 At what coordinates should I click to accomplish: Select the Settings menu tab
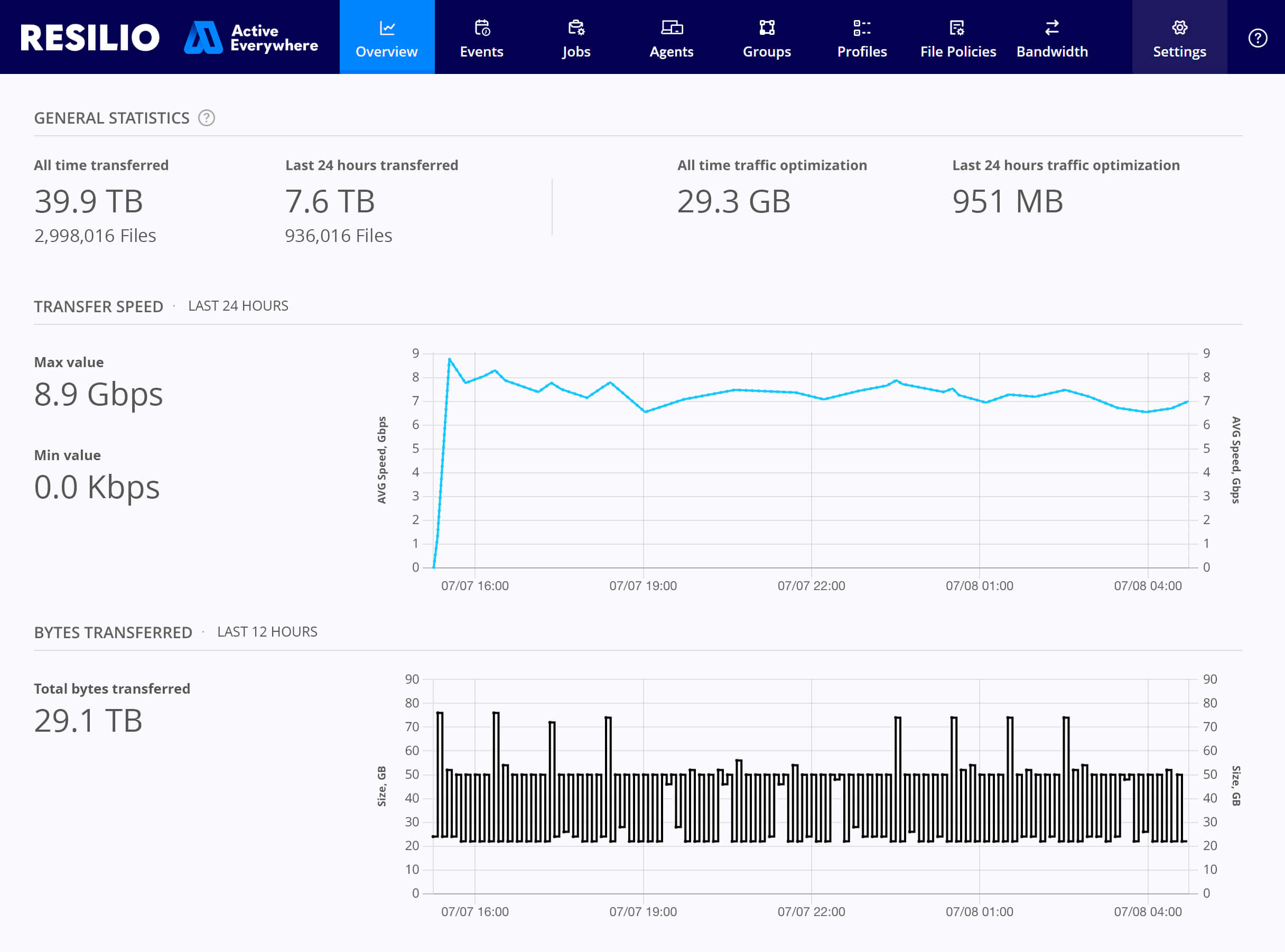pyautogui.click(x=1181, y=36)
